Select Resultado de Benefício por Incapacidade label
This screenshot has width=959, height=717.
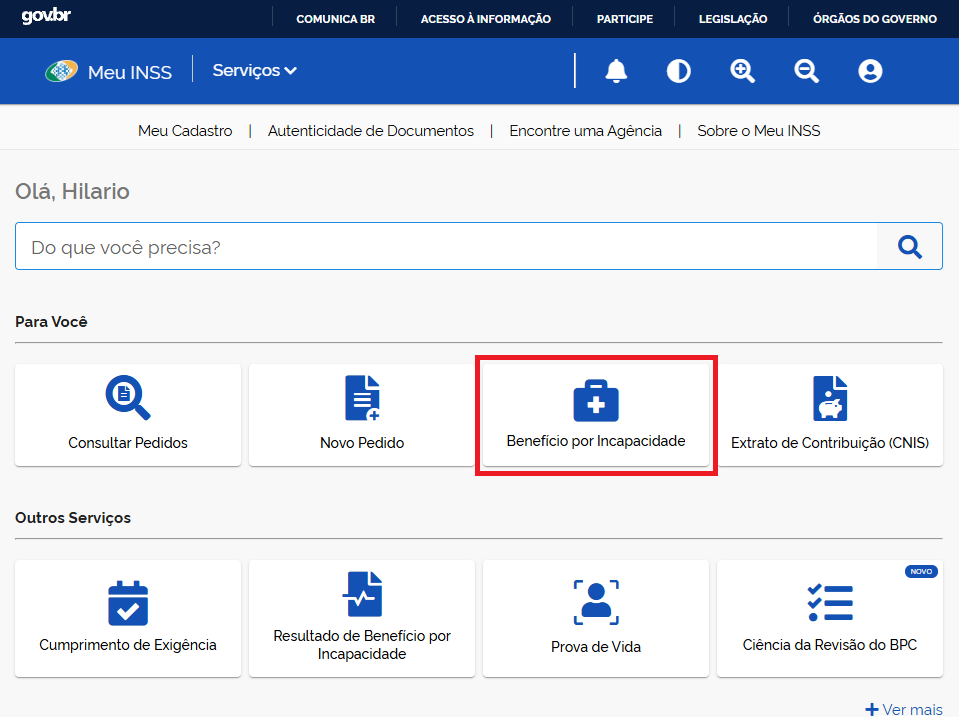pyautogui.click(x=362, y=645)
